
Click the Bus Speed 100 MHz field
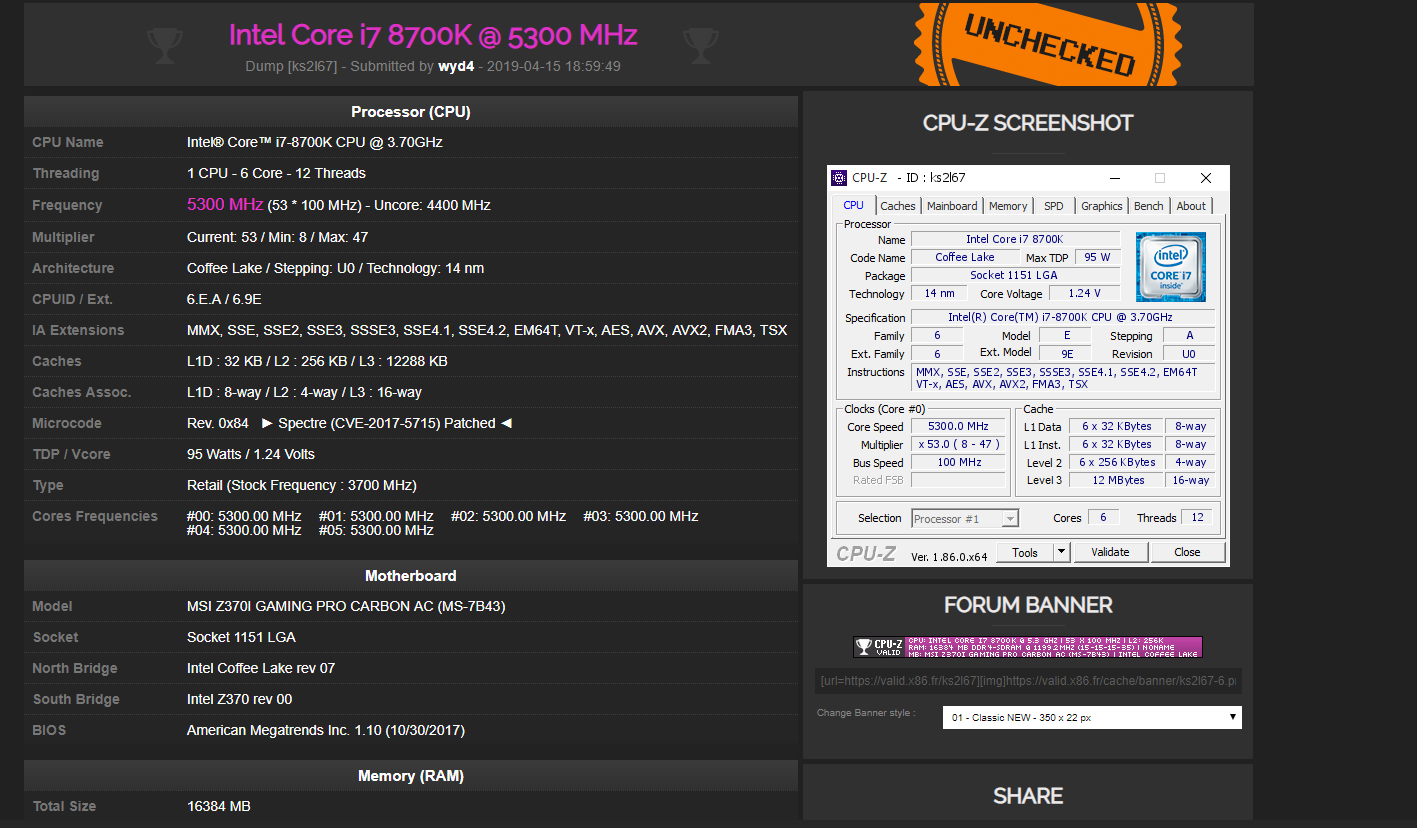958,462
